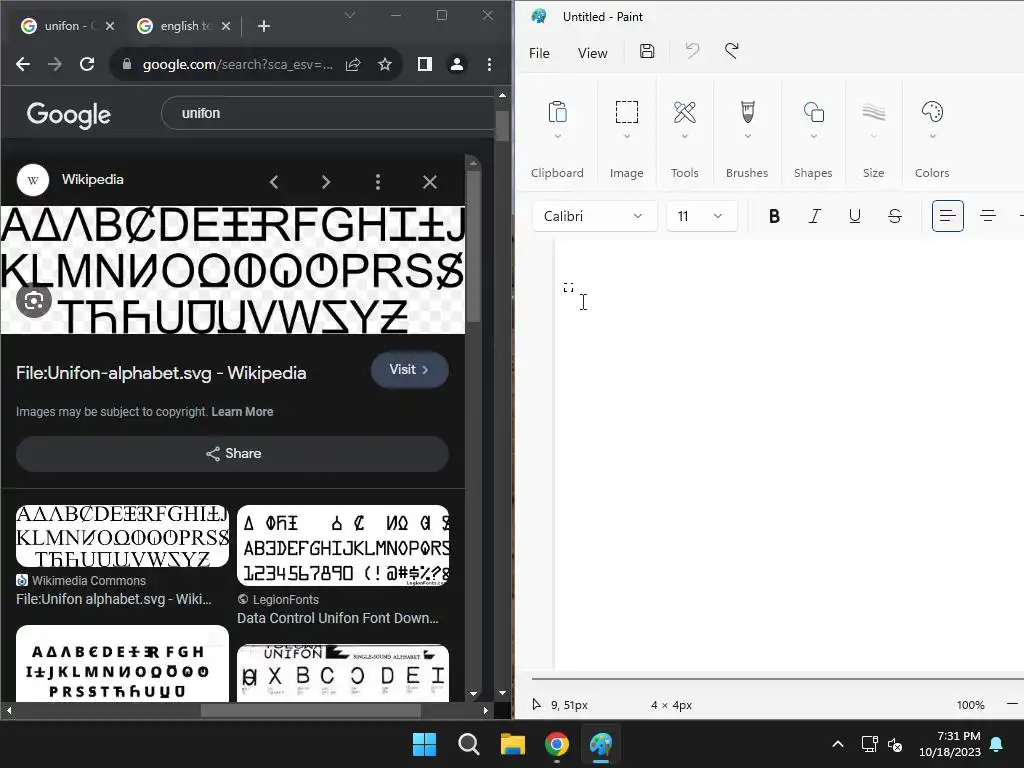Select the rectangular selection Image icon
1024x768 pixels.
[x=627, y=112]
